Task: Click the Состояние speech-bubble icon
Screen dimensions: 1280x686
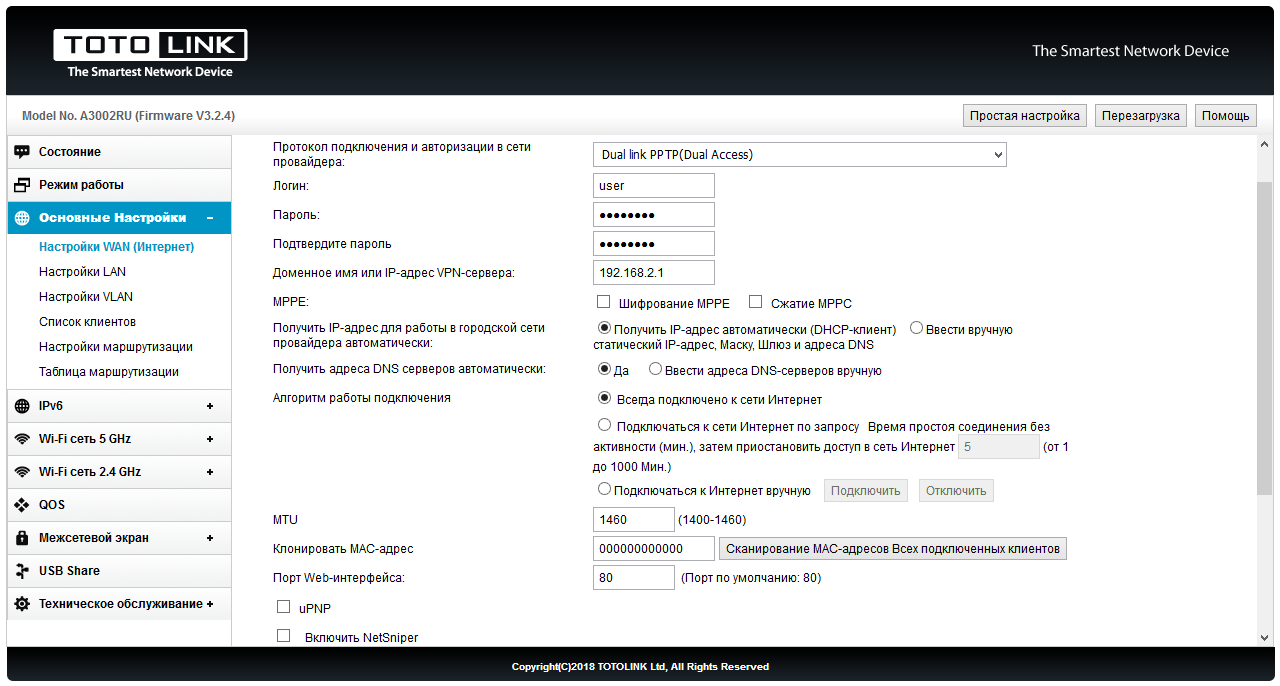Action: coord(22,152)
